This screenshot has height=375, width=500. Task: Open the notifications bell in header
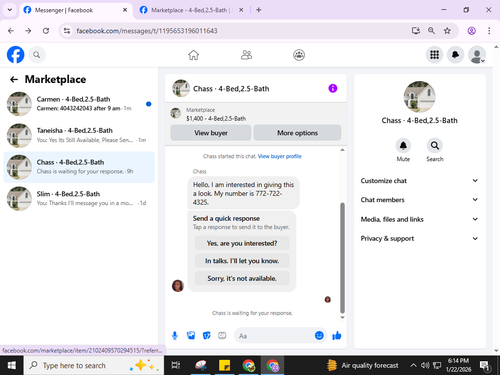(x=455, y=55)
